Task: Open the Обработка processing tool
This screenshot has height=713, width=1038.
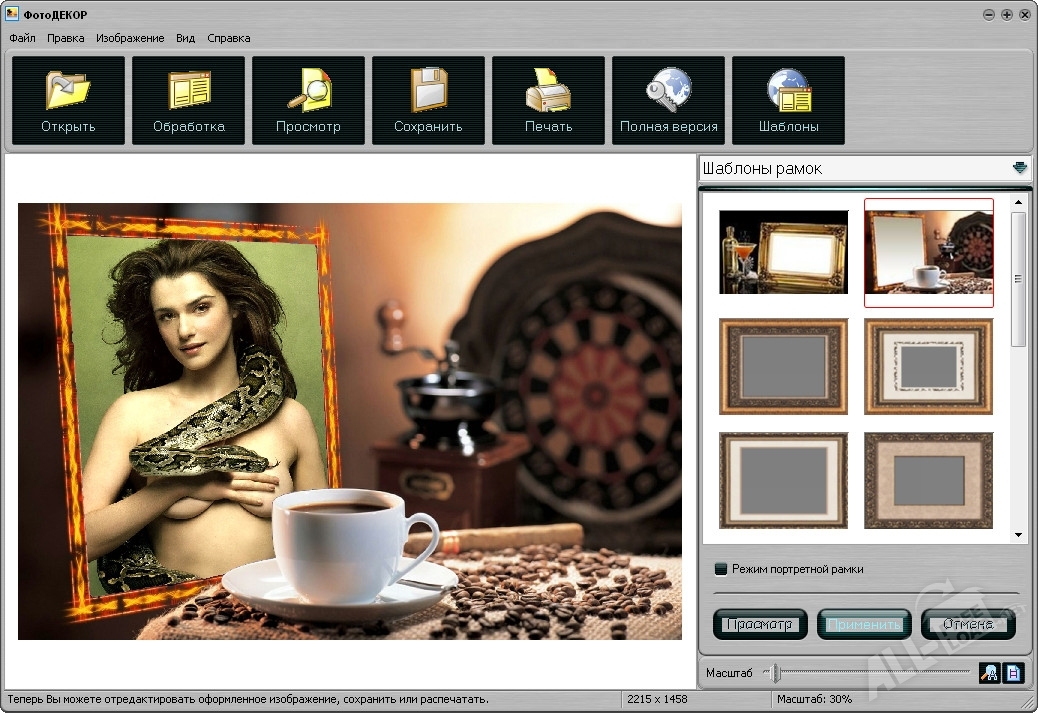Action: coord(188,100)
